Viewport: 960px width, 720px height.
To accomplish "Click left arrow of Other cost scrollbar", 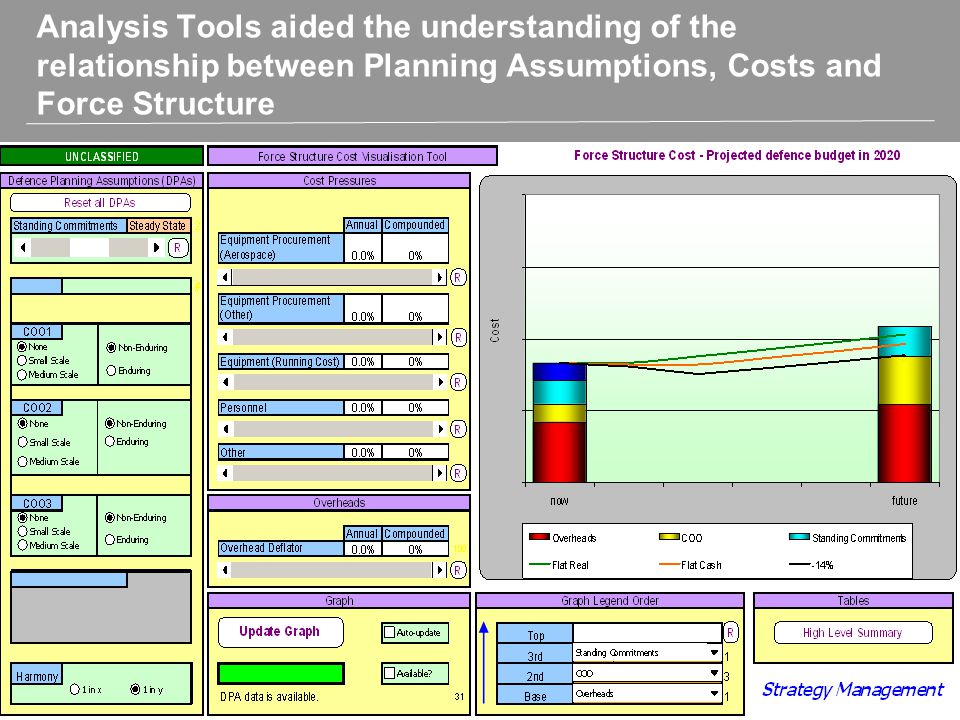I will point(225,473).
